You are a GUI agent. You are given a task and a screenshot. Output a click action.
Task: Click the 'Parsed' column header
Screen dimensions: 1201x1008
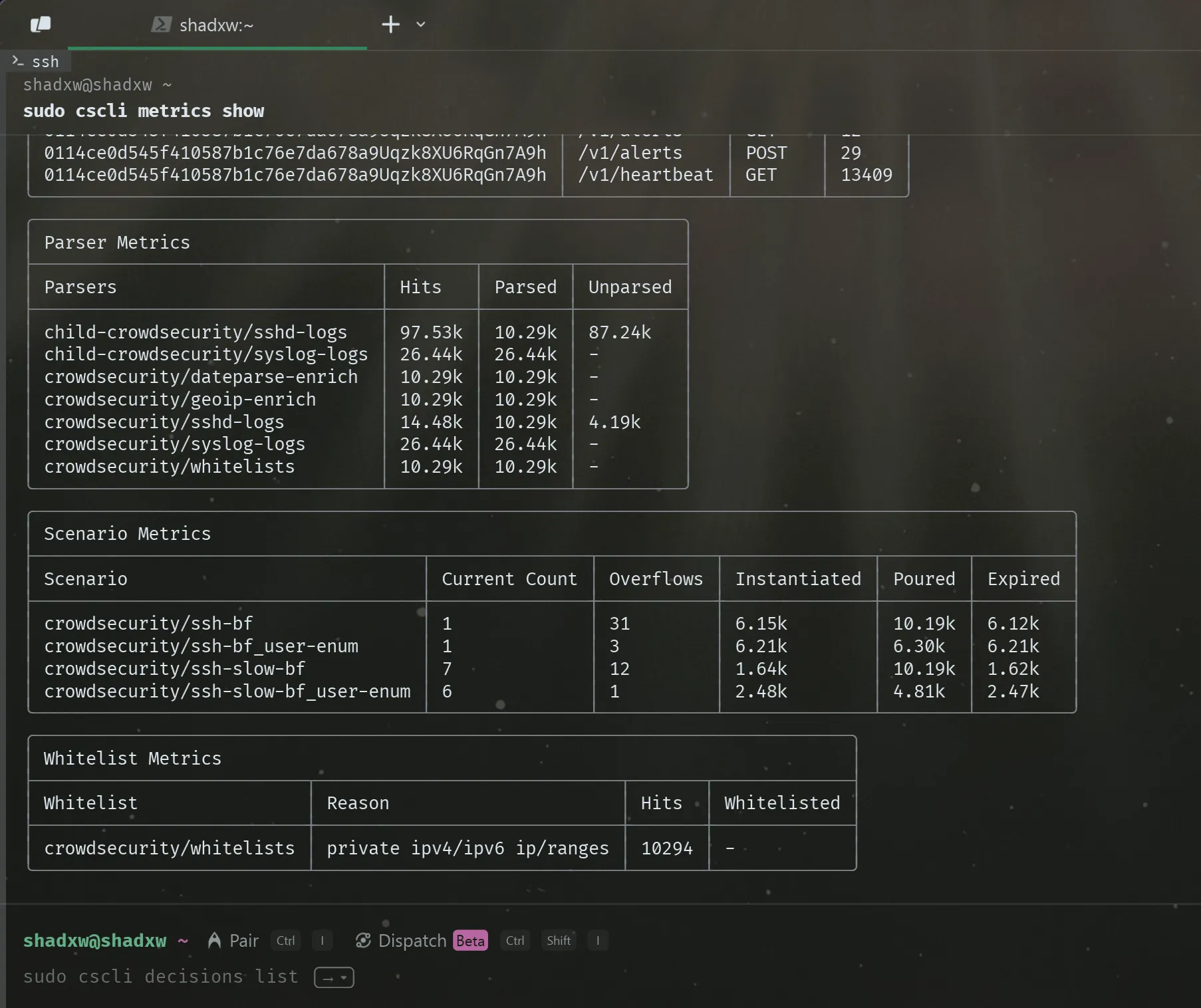(x=525, y=287)
